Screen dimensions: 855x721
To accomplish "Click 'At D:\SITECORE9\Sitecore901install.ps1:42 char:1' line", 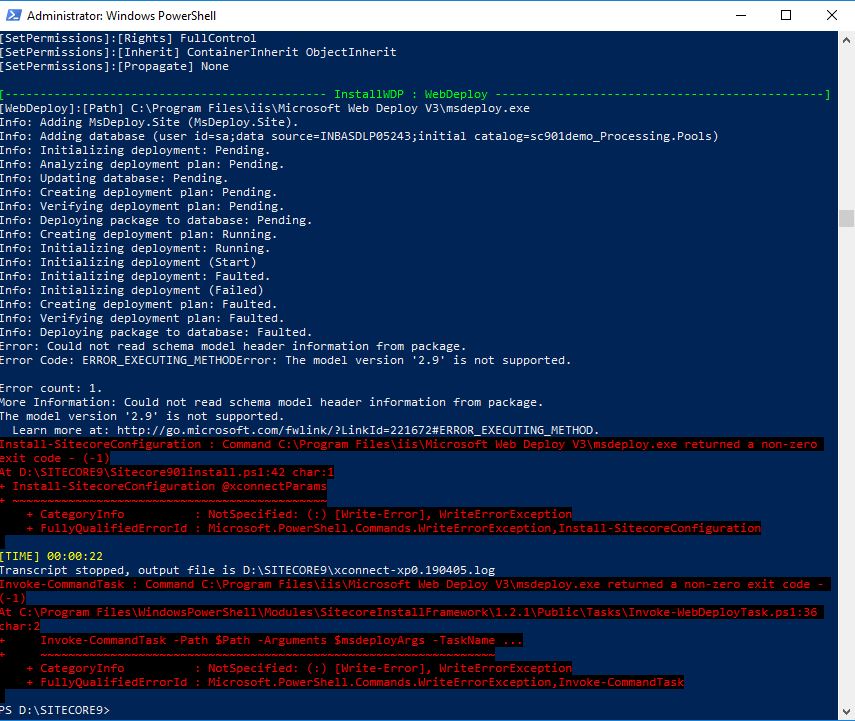I will click(167, 472).
